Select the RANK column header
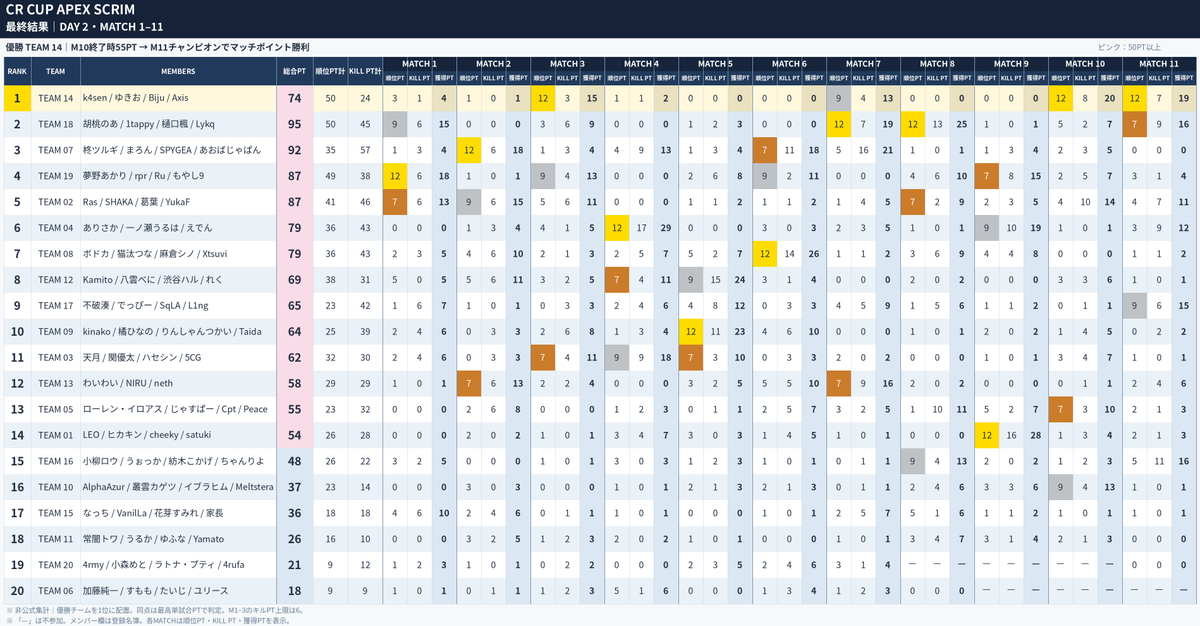Image resolution: width=1200 pixels, height=626 pixels. [17, 71]
